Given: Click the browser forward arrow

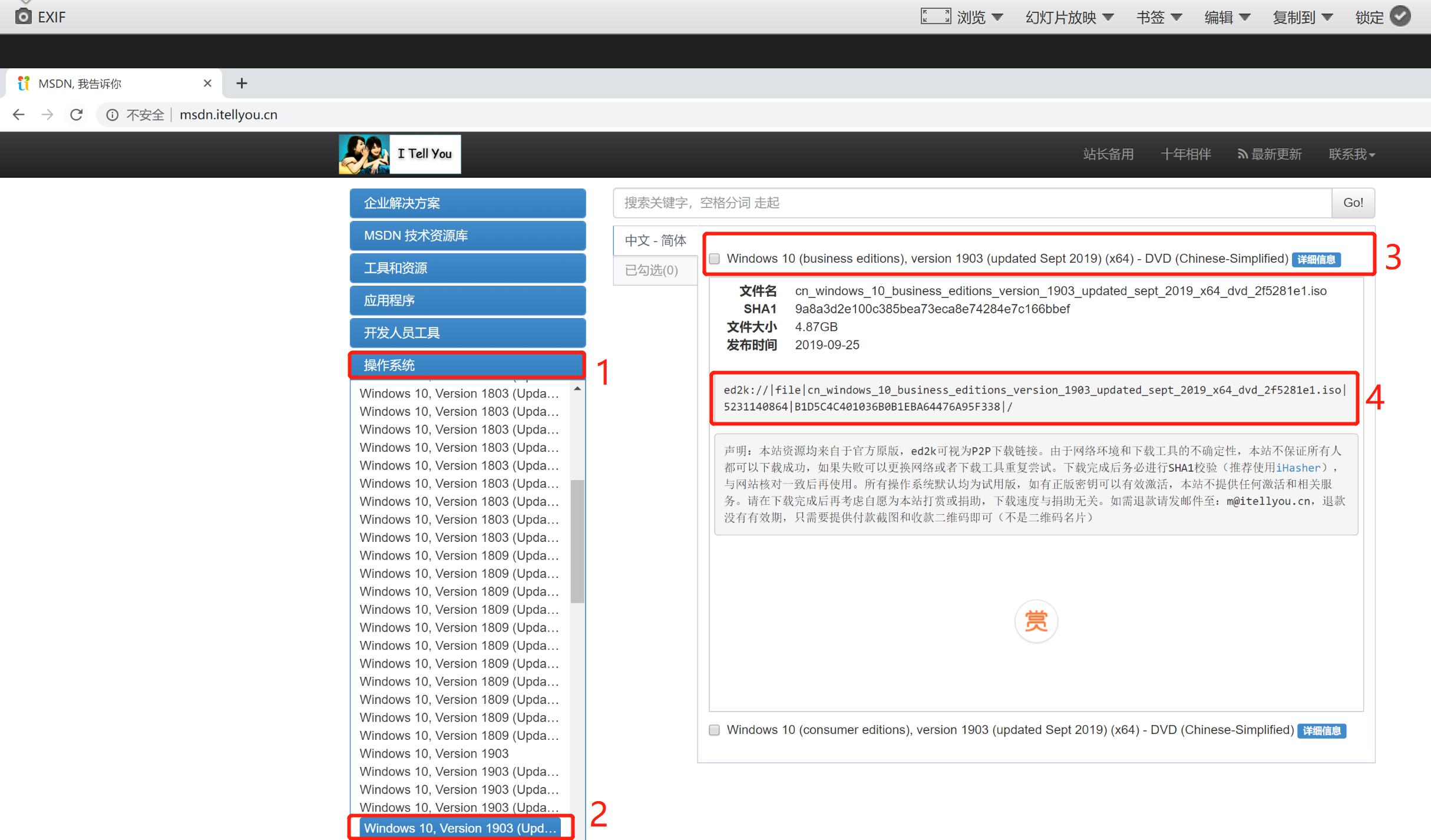Looking at the screenshot, I should (x=48, y=115).
